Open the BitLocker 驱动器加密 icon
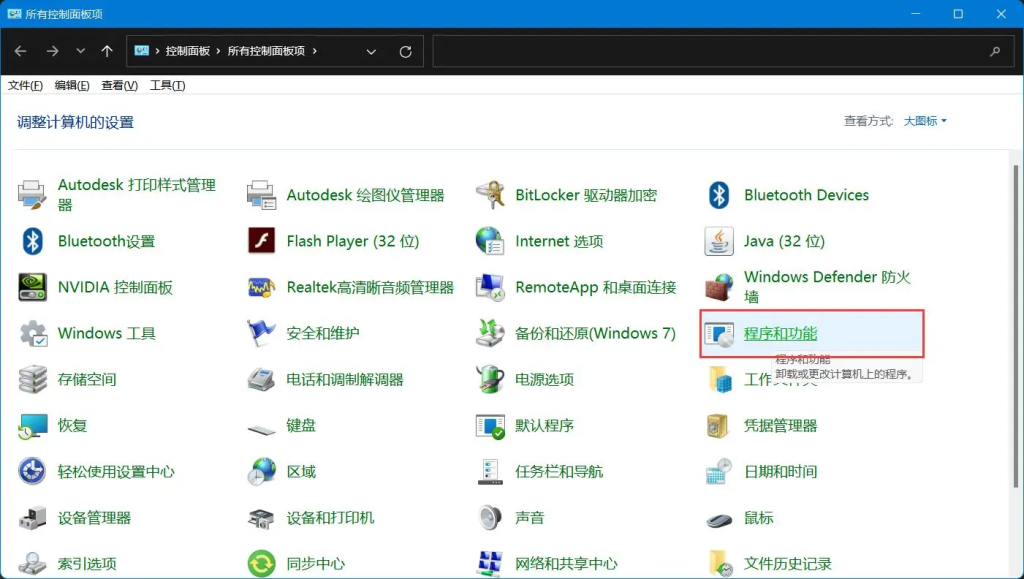 490,195
